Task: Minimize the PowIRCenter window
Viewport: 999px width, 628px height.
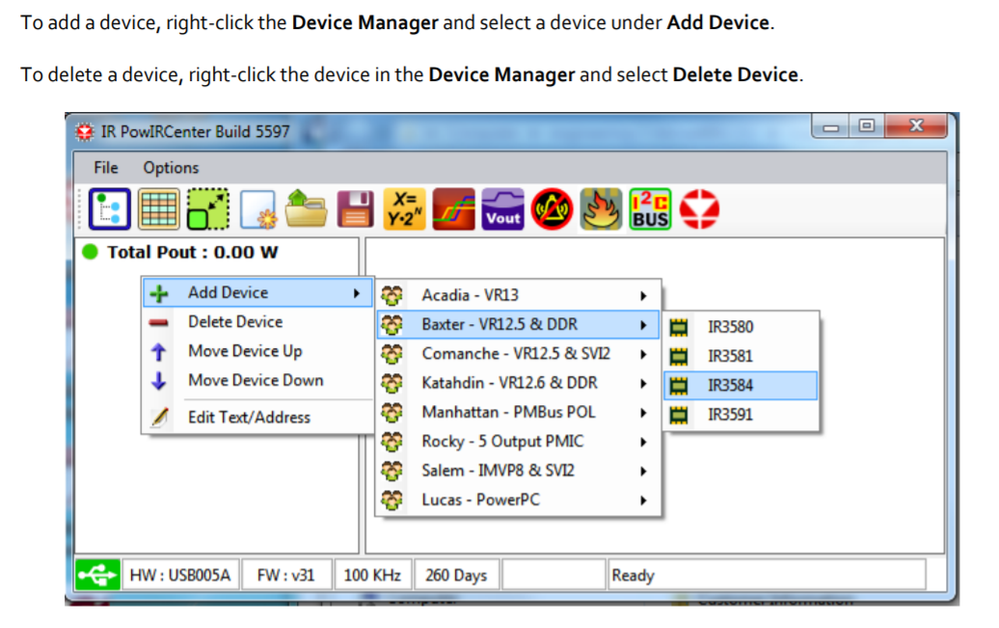Action: coord(831,126)
